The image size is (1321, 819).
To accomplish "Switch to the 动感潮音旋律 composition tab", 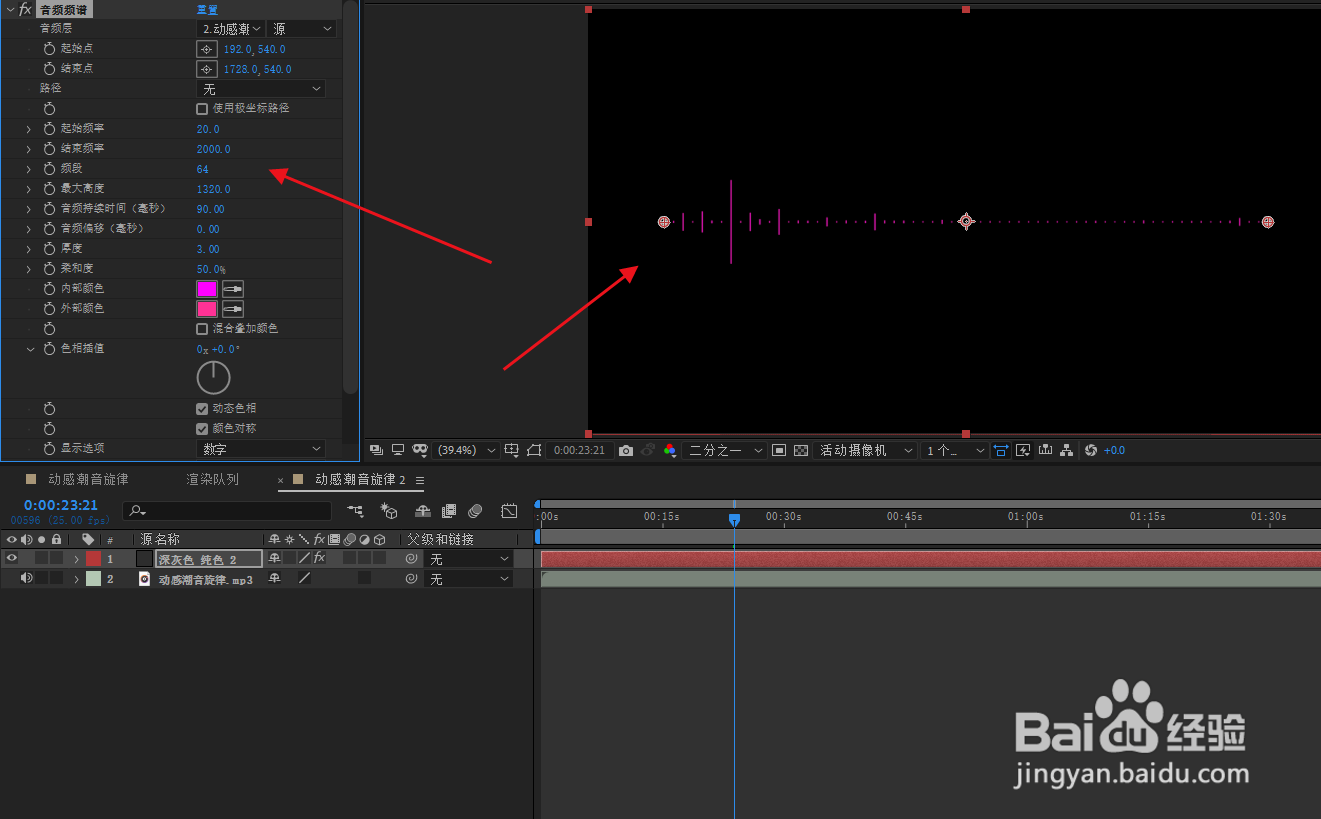I will coord(89,480).
